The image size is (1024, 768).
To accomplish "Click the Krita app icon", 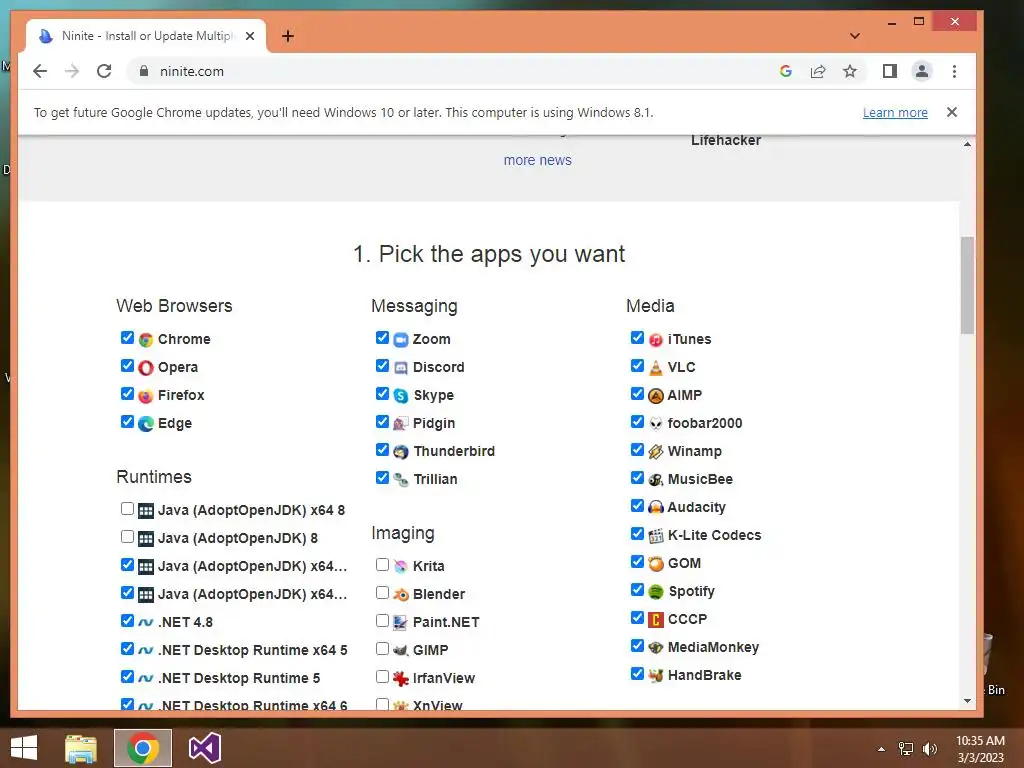I will [400, 566].
